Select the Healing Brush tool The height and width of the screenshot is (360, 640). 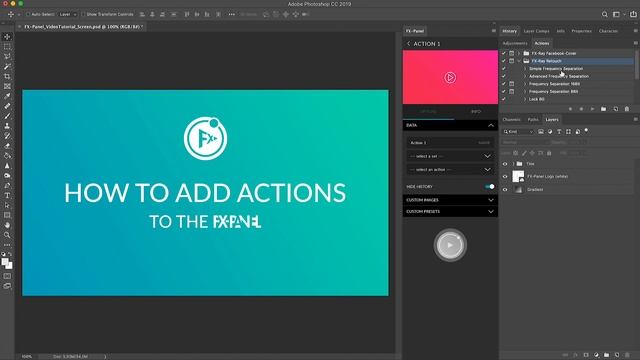coord(7,106)
